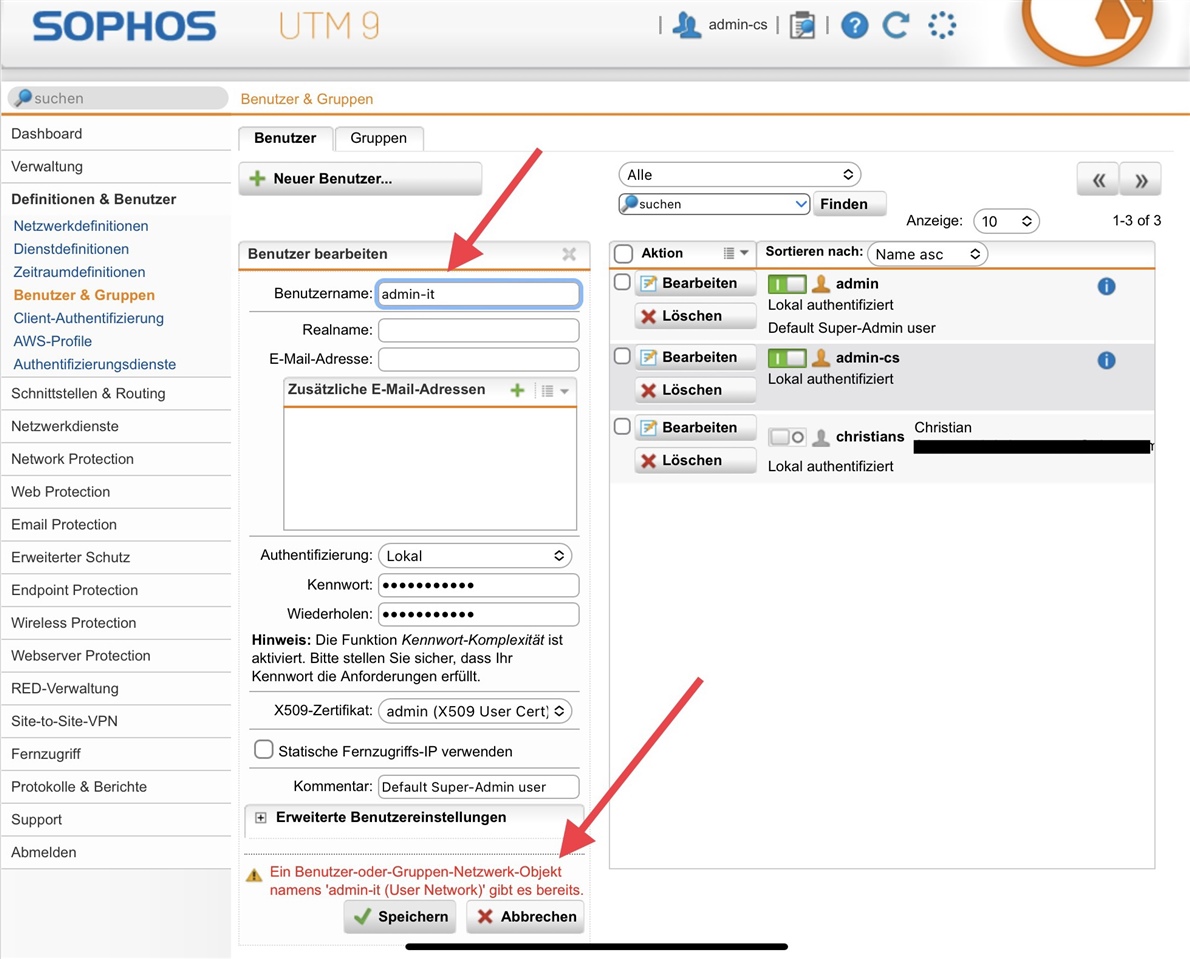Open AWS-Profile submenu link
1190x959 pixels.
click(52, 341)
